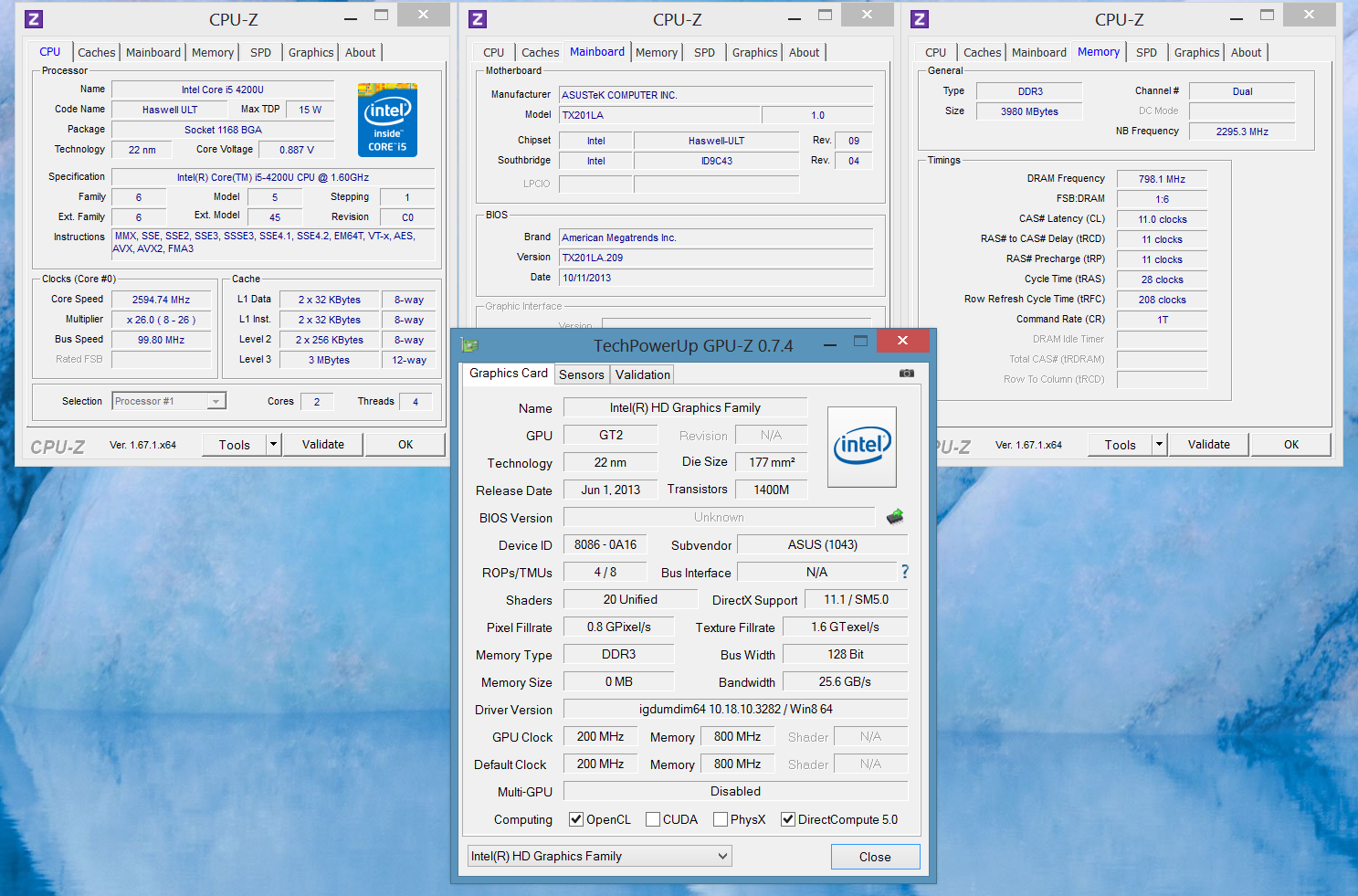Click the GPU-Z title bar app icon
This screenshot has height=896, width=1358.
(470, 344)
